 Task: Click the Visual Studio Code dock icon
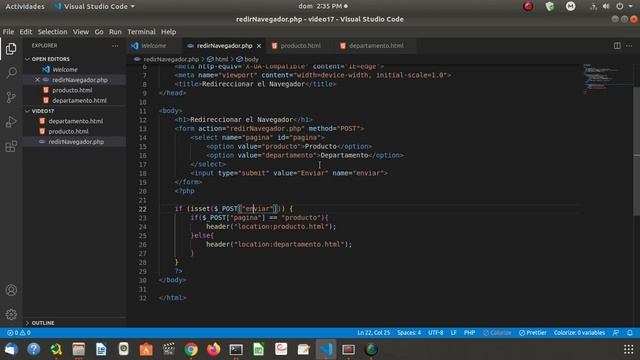[x=326, y=349]
